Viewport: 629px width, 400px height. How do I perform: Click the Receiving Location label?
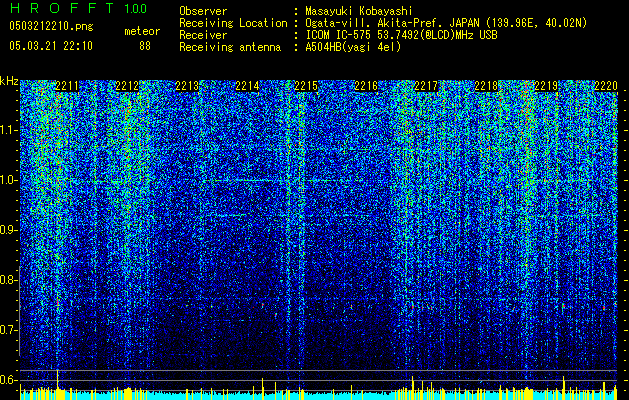click(x=233, y=23)
